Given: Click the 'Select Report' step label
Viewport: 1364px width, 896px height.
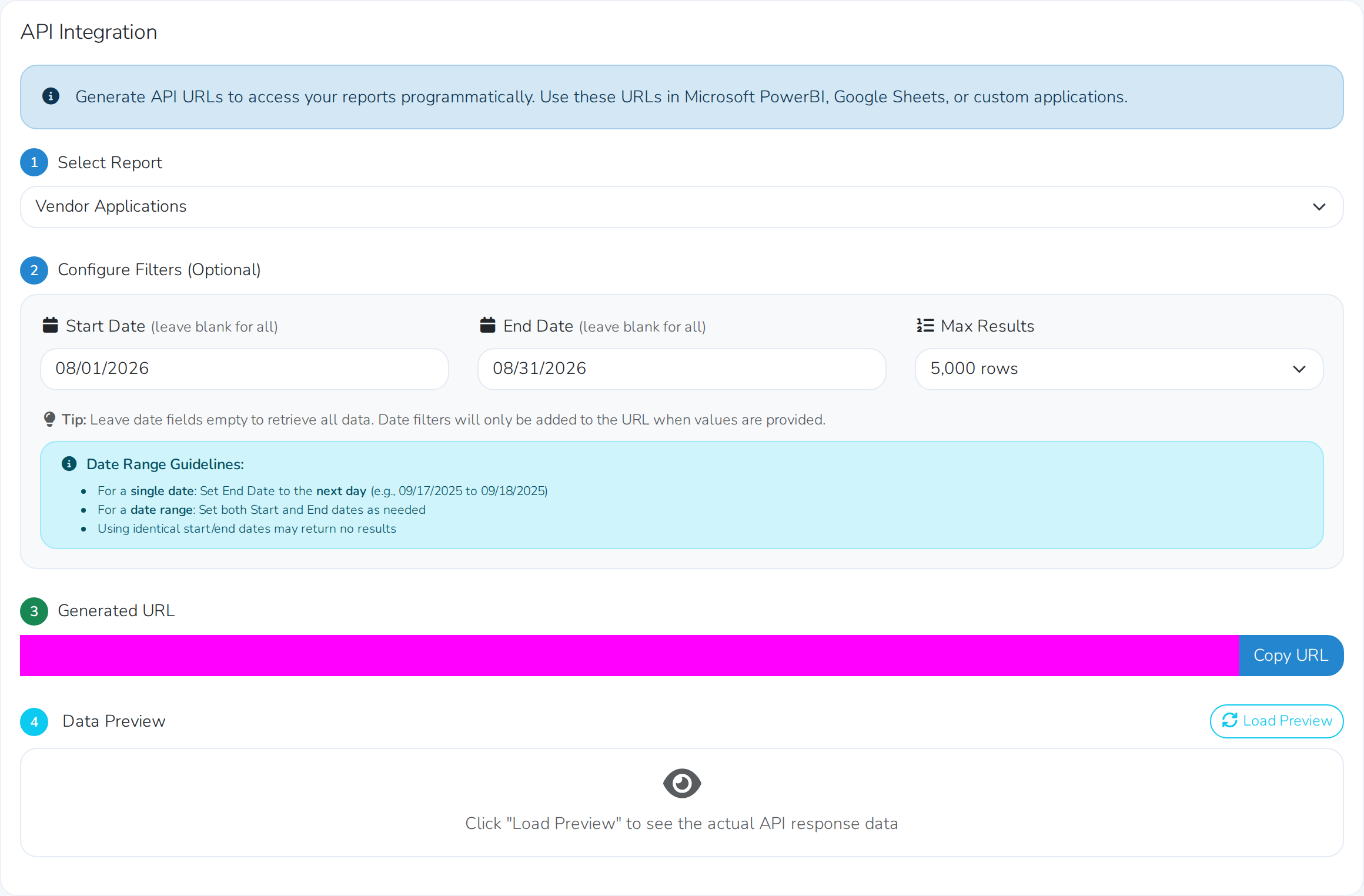Looking at the screenshot, I should pos(110,163).
